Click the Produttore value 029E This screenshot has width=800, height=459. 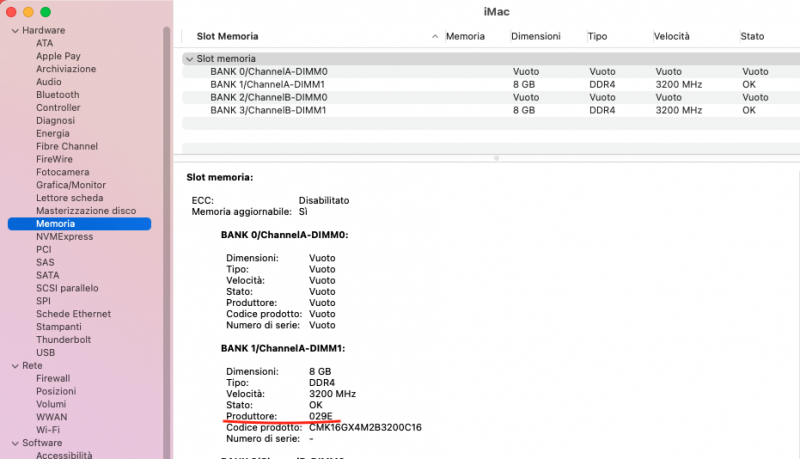[x=321, y=416]
